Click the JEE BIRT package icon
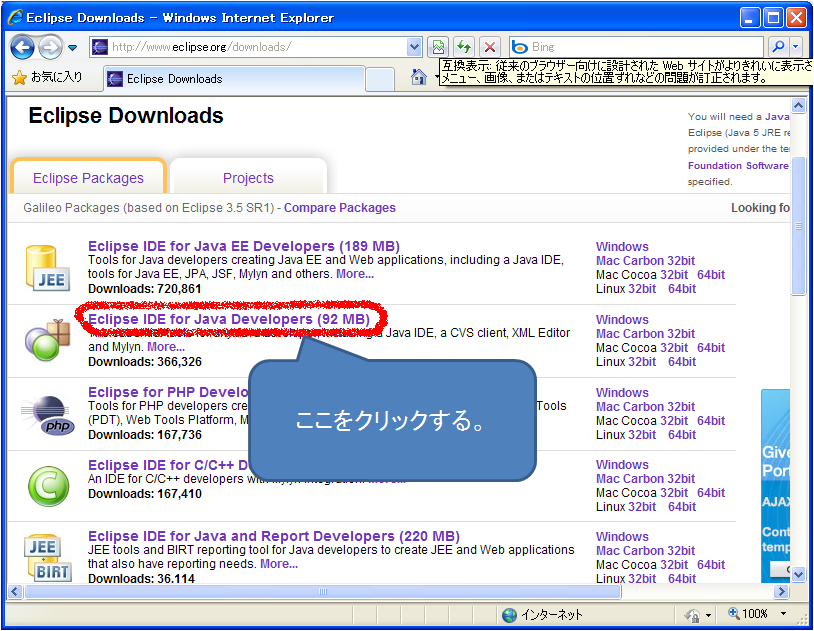814x631 pixels. tap(46, 558)
